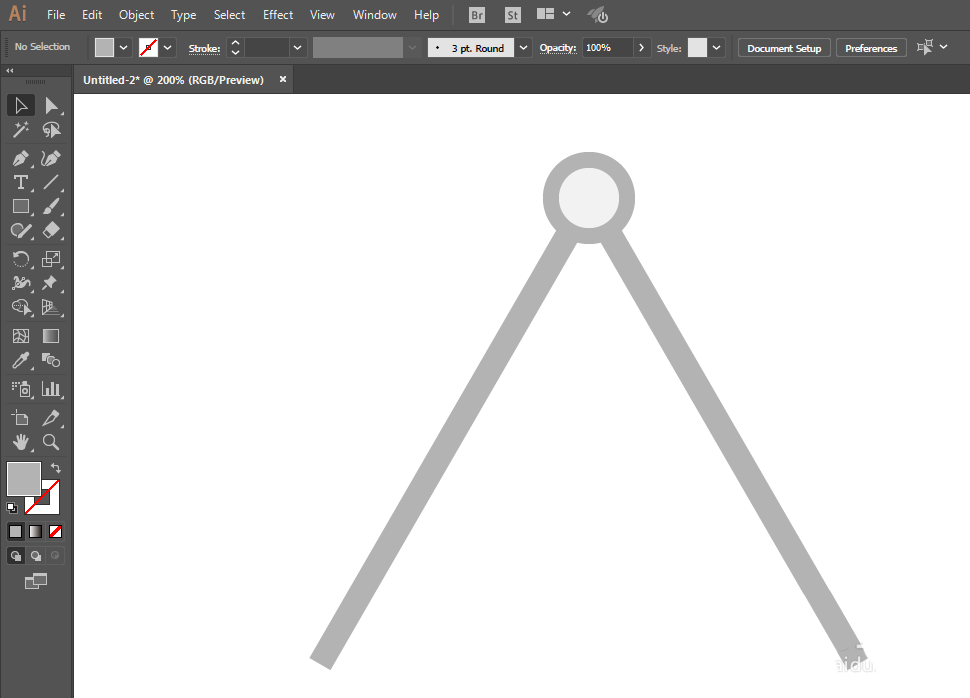Enable Draw Inside mode
Viewport: 970px width, 698px height.
[x=56, y=556]
